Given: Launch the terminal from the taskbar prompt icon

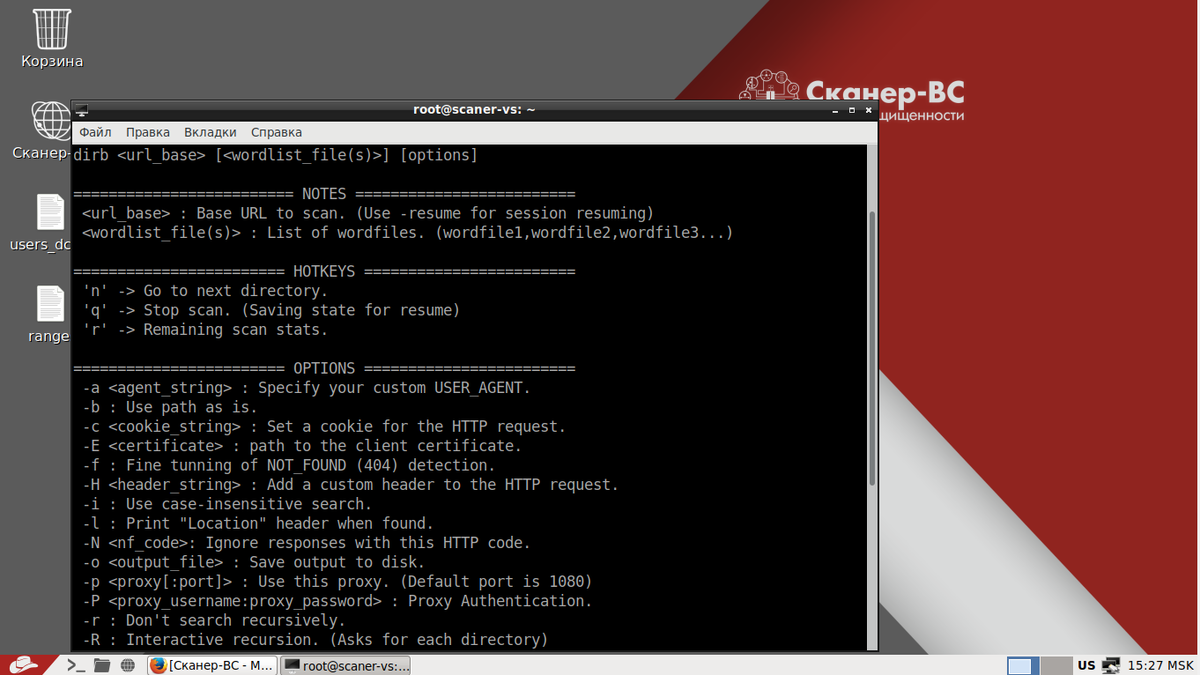Looking at the screenshot, I should (75, 664).
